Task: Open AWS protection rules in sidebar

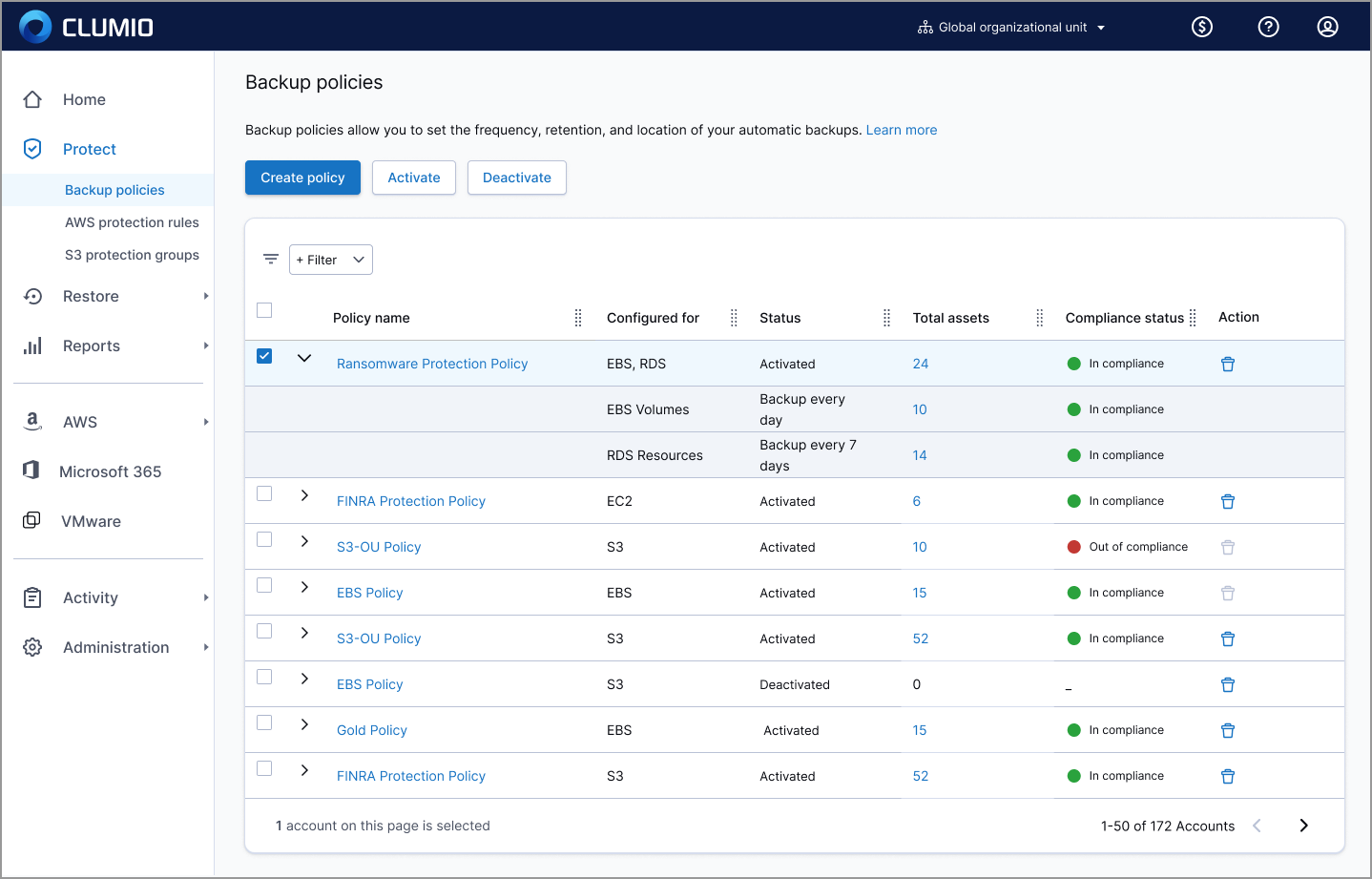Action: 132,222
